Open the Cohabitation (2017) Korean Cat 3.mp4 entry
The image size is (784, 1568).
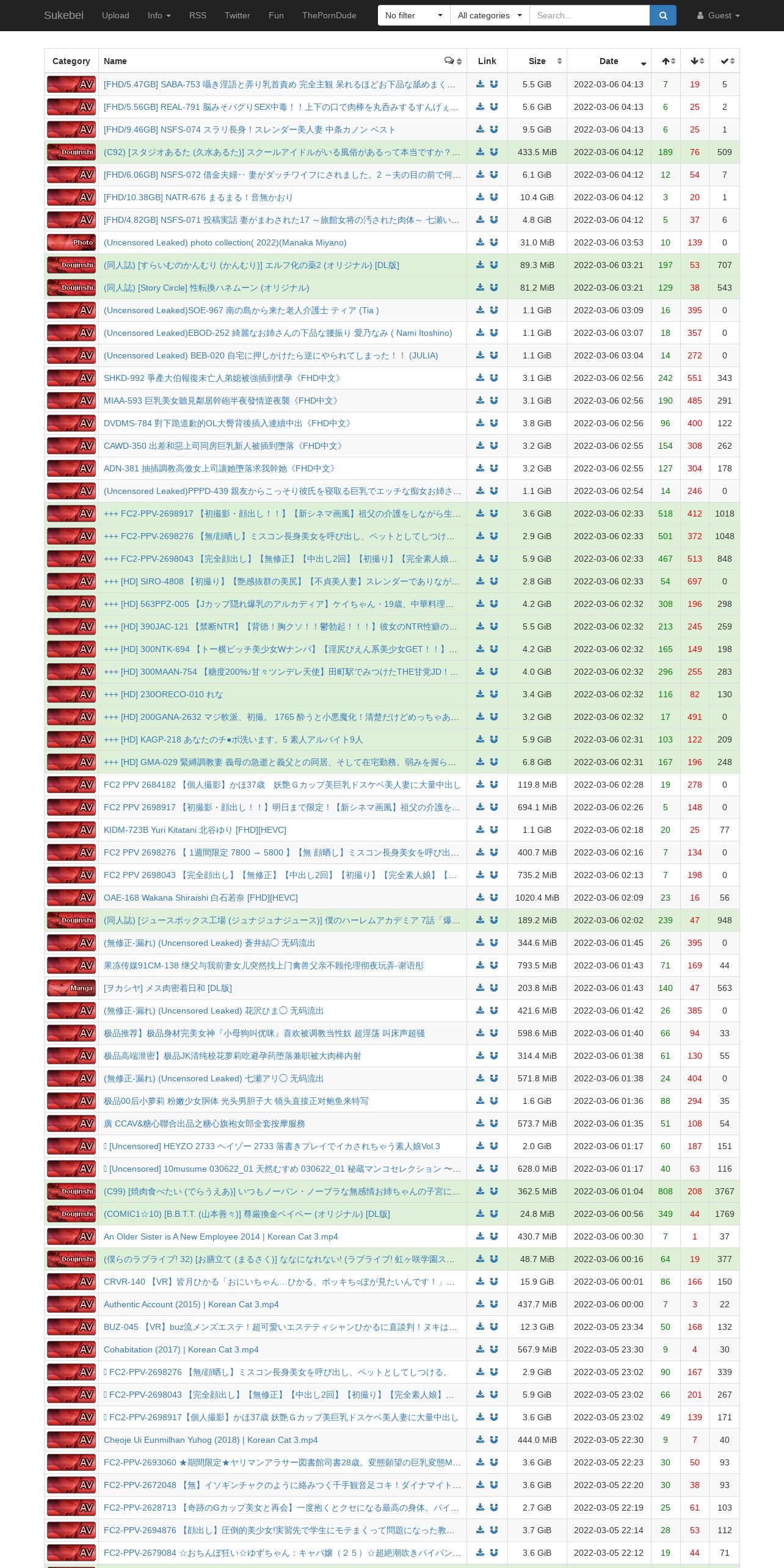(x=181, y=1349)
